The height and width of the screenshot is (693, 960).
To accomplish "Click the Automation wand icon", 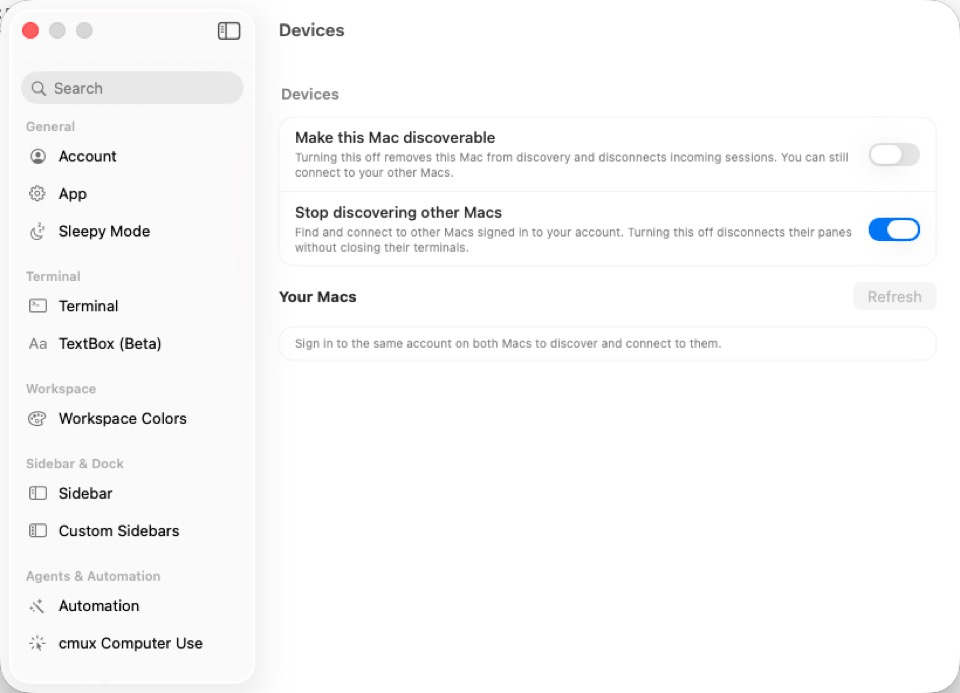I will tap(37, 606).
